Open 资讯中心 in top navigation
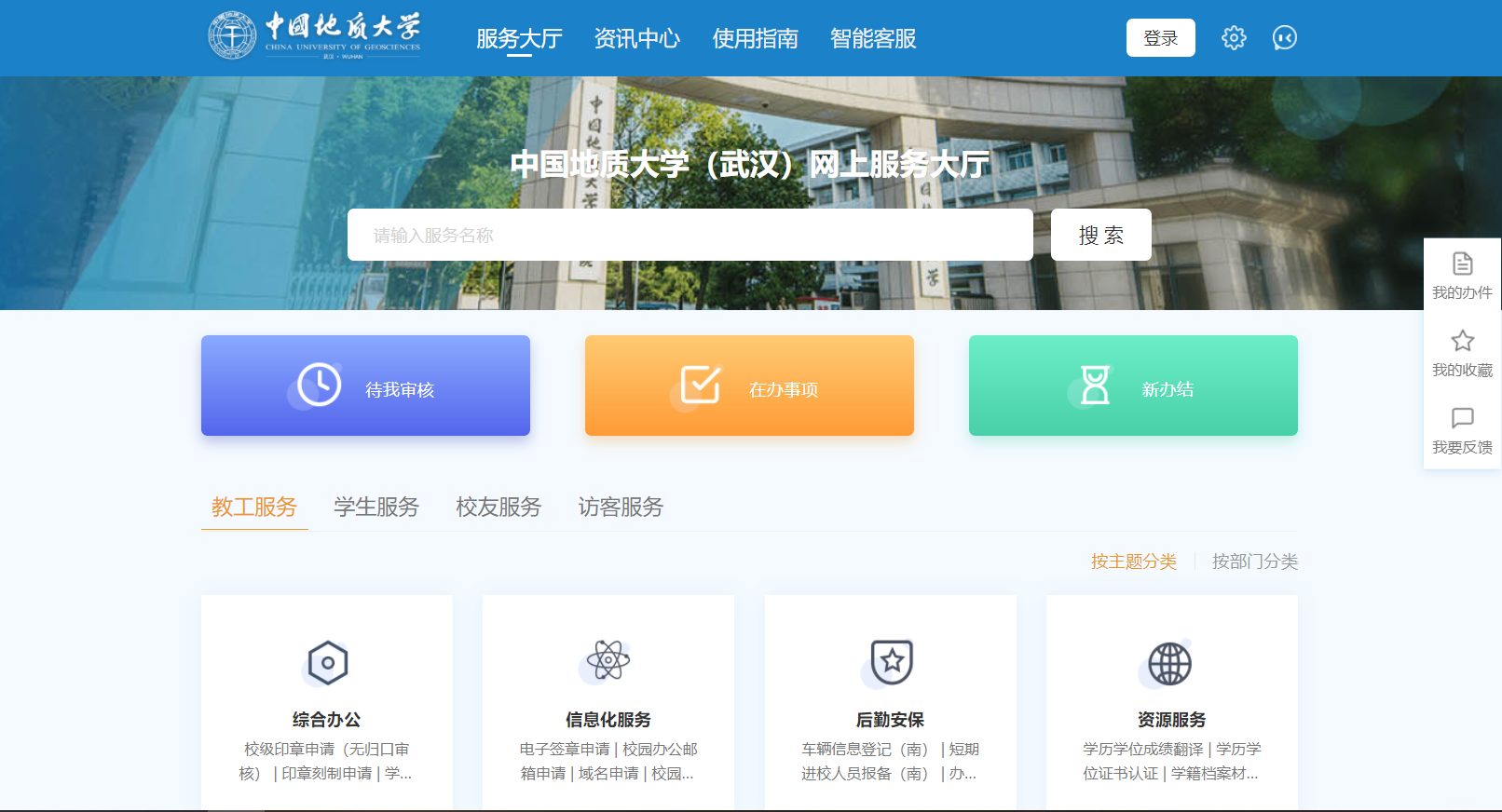This screenshot has width=1502, height=812. (x=637, y=39)
